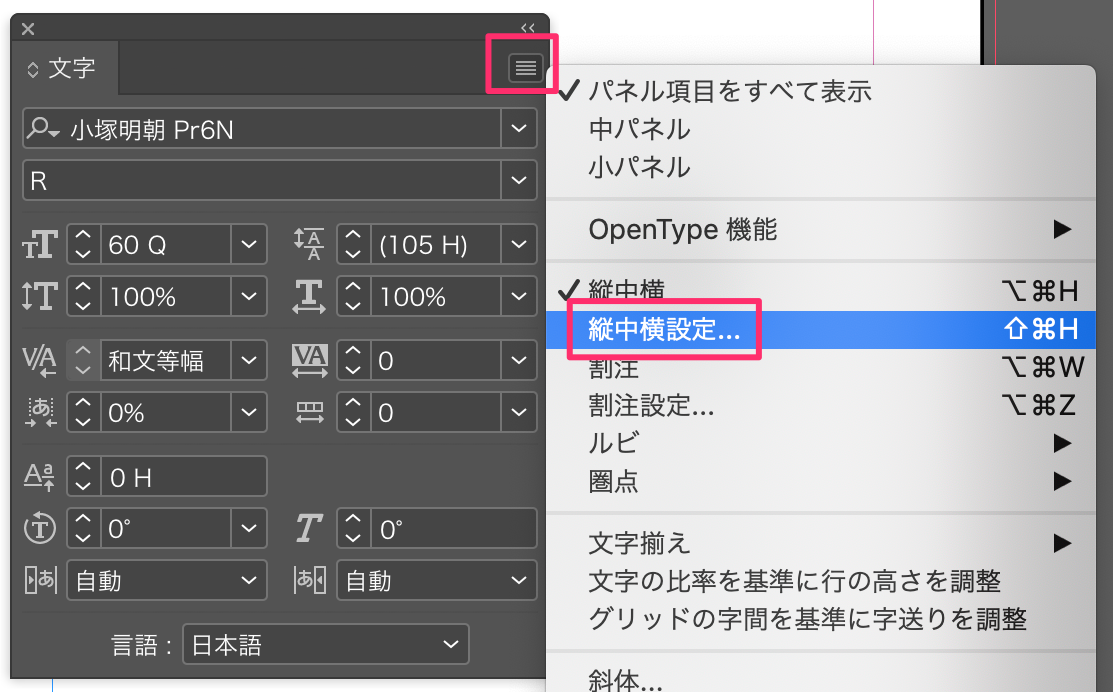Collapse panel using double-arrow icon
This screenshot has width=1113, height=692.
(527, 28)
